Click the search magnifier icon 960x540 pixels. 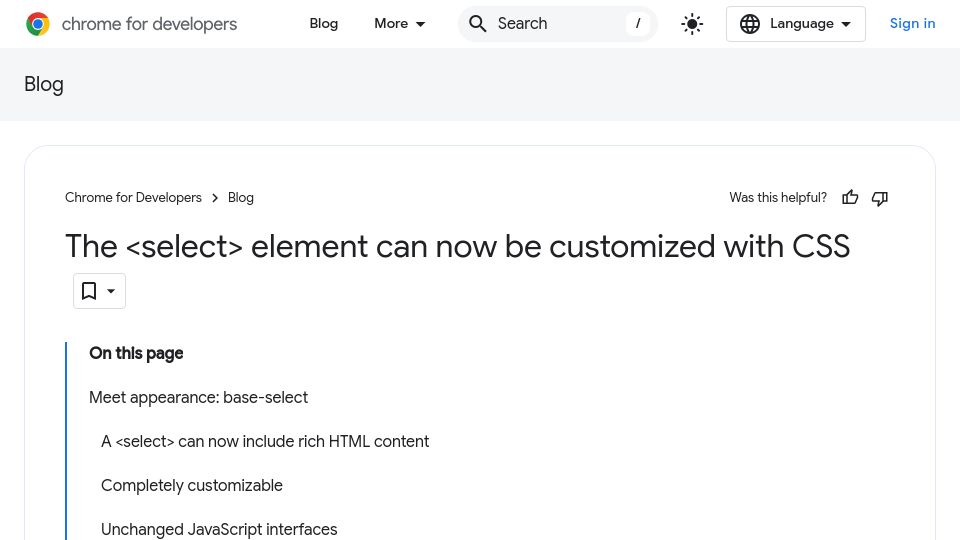point(478,24)
